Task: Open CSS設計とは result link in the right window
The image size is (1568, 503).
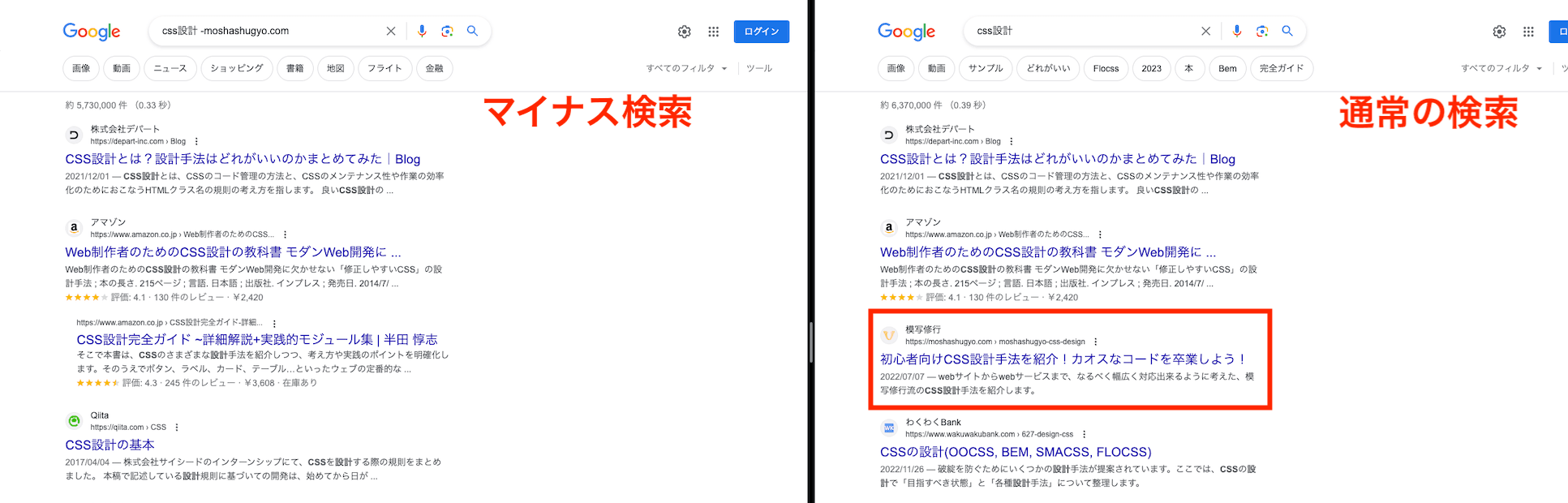Action: tap(1058, 159)
